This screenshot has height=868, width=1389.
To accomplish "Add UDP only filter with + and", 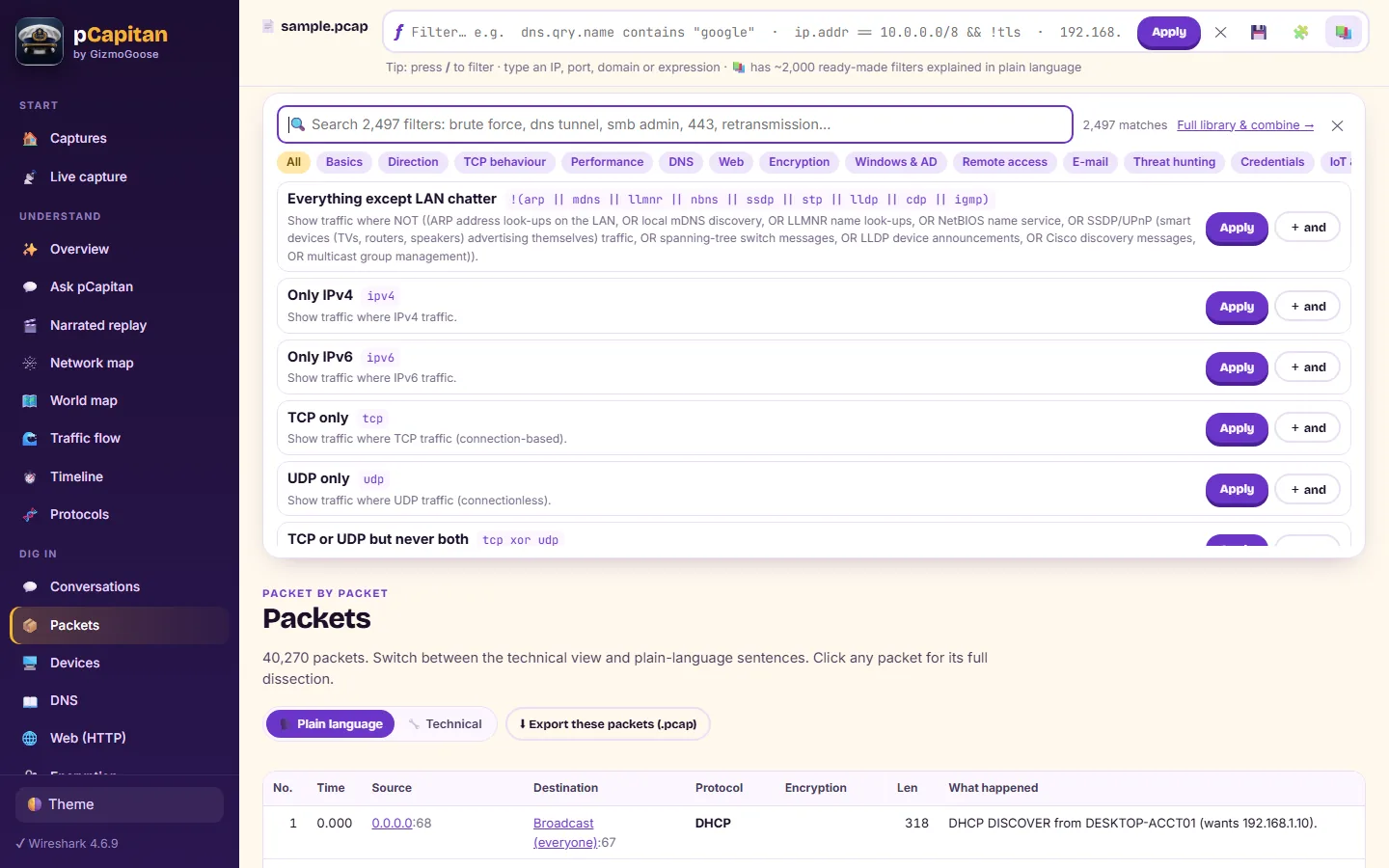I will pos(1308,490).
